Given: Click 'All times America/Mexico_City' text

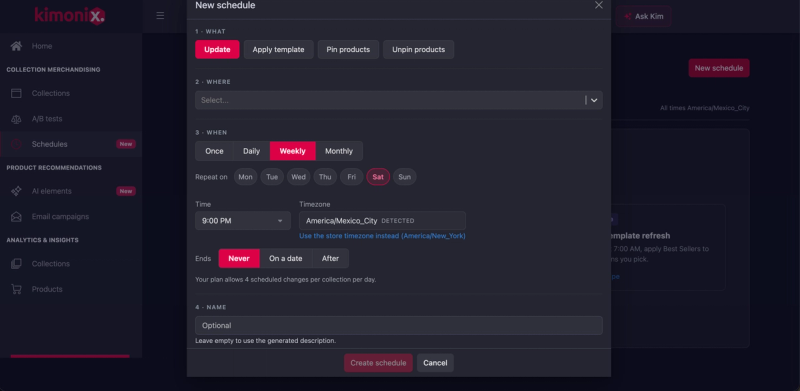Looking at the screenshot, I should pyautogui.click(x=705, y=108).
